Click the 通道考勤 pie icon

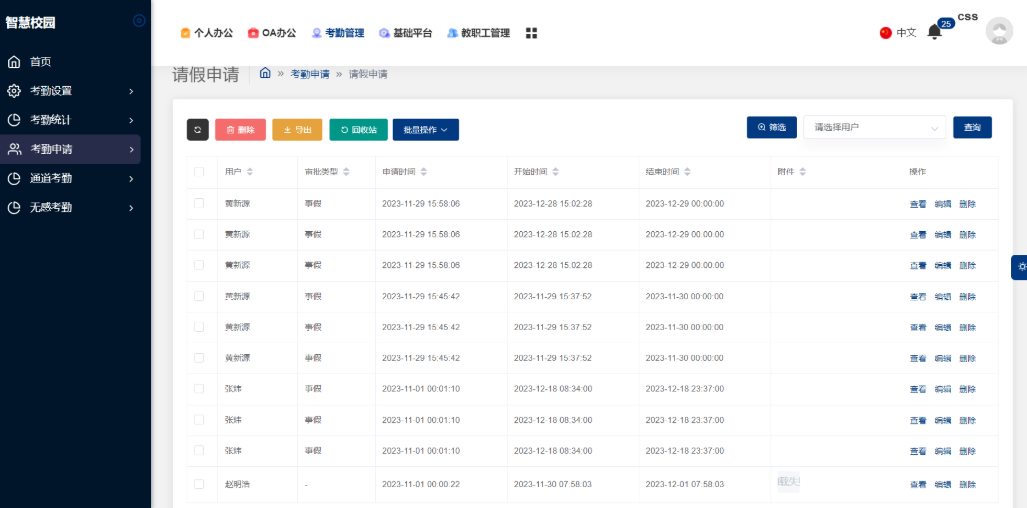(x=14, y=178)
